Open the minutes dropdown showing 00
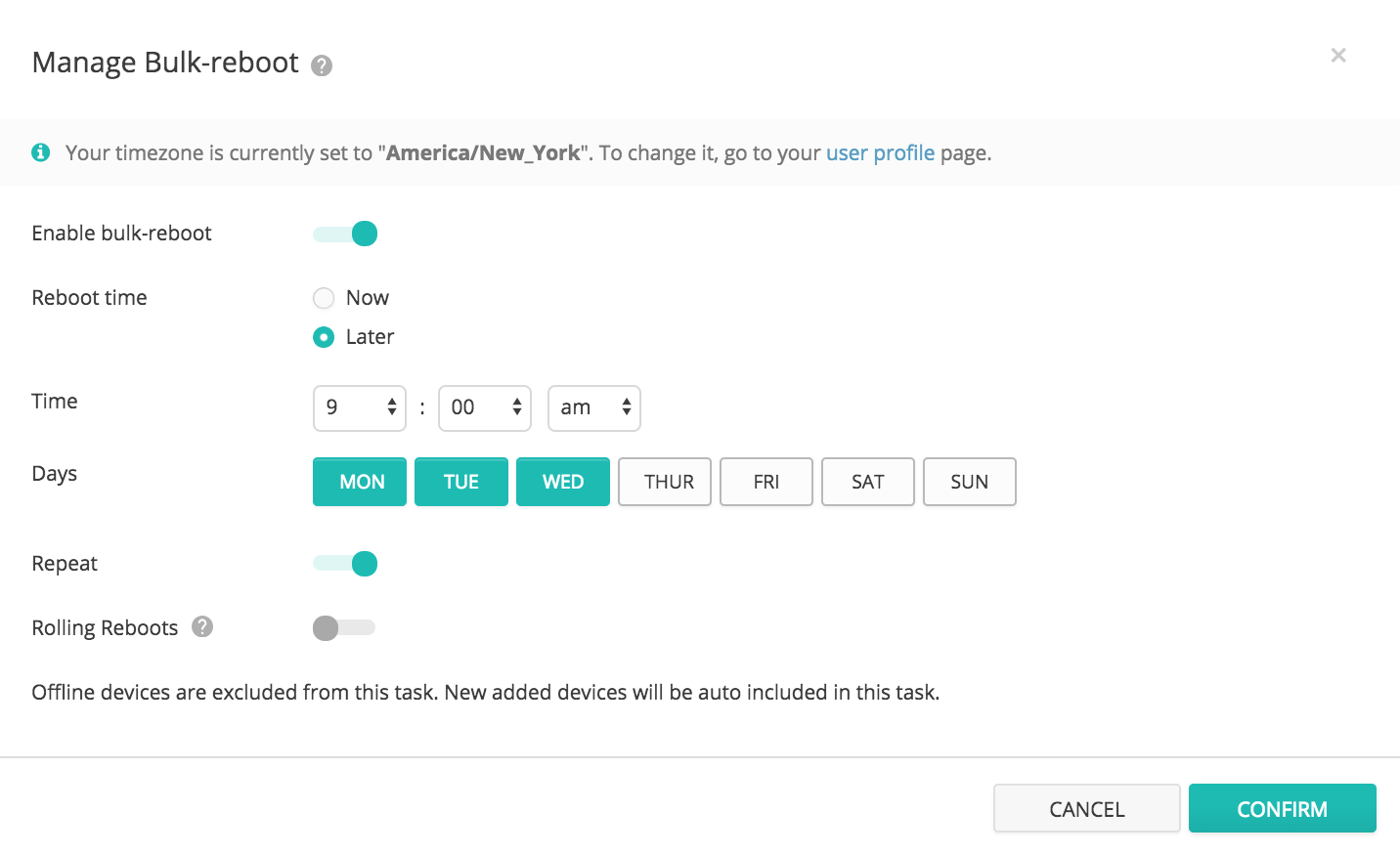The width and height of the screenshot is (1400, 854). click(484, 407)
